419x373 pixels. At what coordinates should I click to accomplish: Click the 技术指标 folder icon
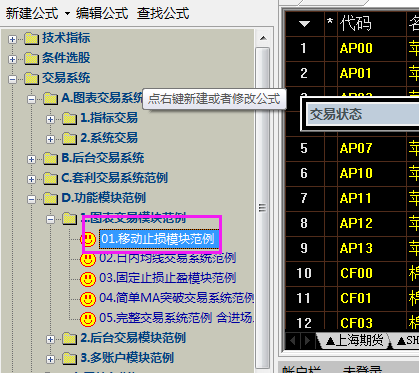pos(32,39)
